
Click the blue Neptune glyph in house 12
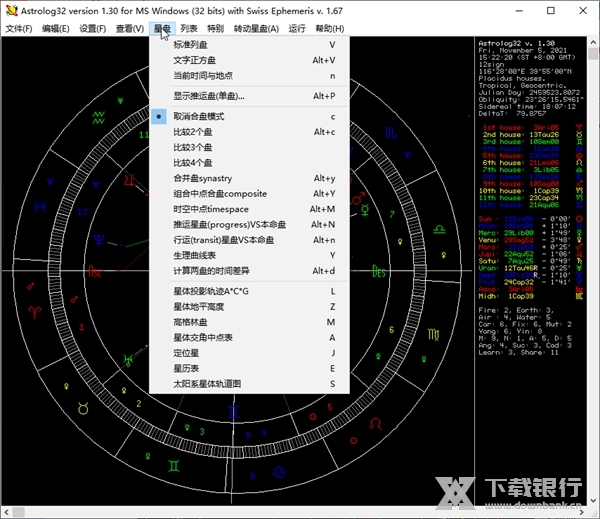[x=99, y=240]
